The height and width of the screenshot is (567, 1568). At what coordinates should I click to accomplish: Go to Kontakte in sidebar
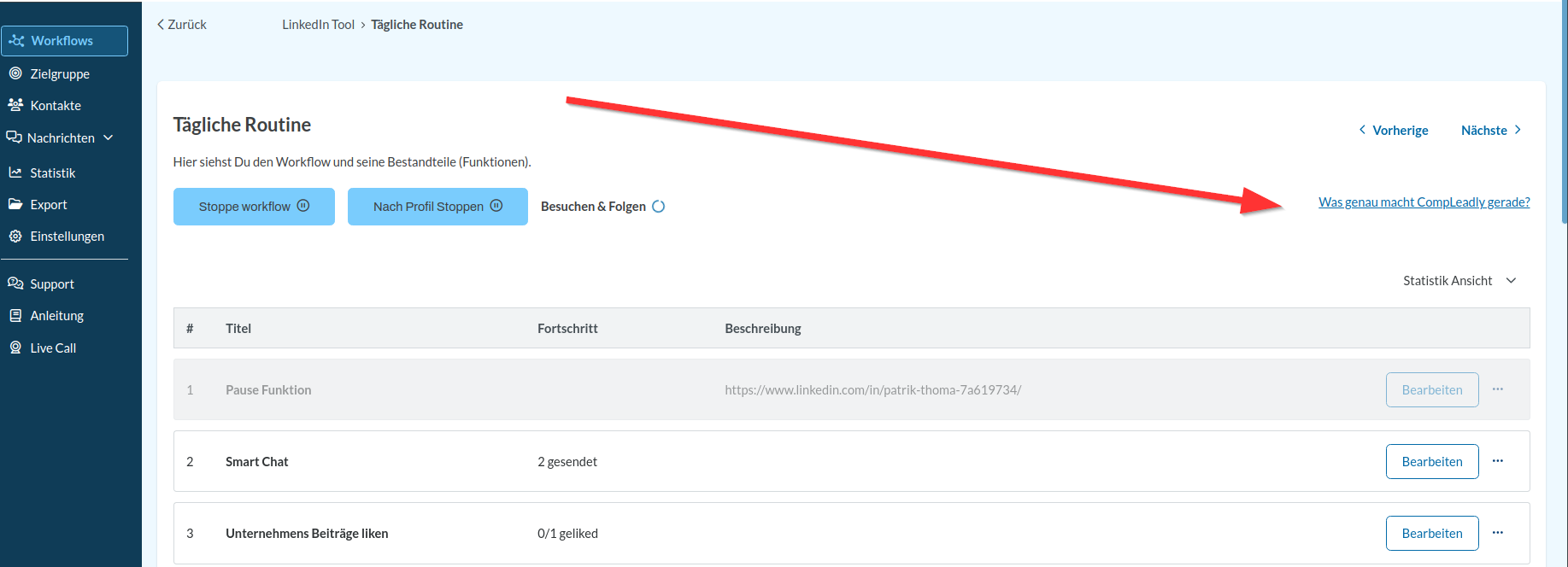56,106
